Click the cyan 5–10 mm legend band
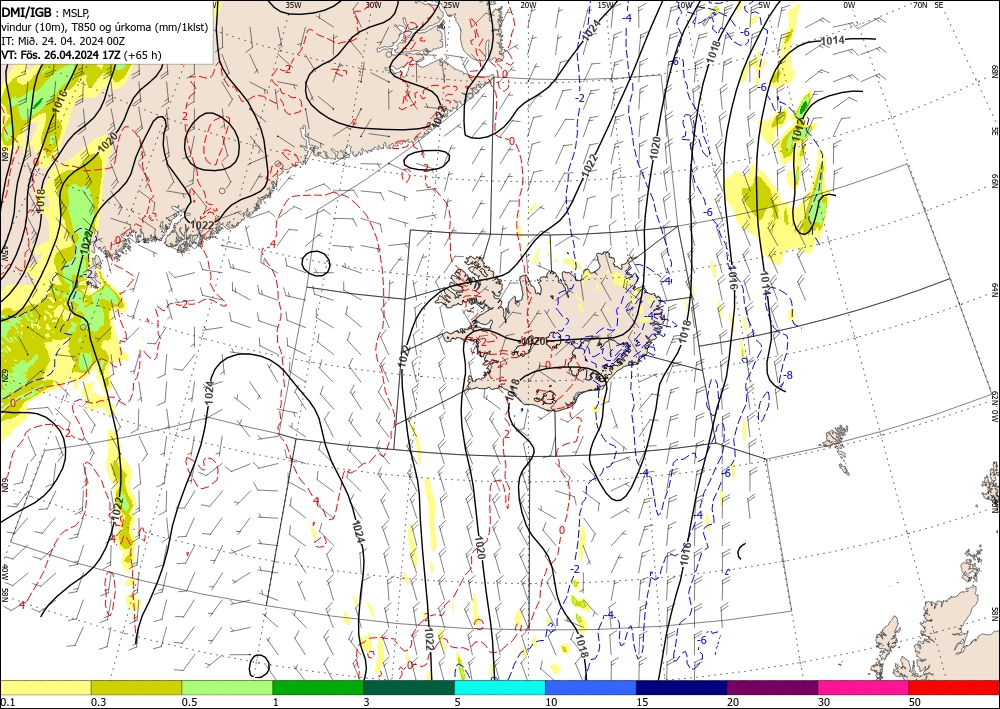 click(500, 687)
